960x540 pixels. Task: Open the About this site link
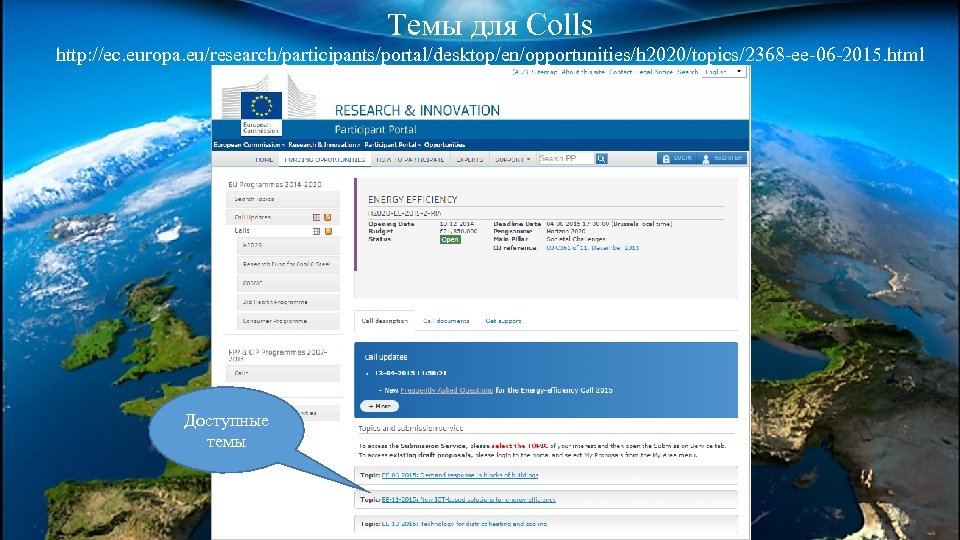583,72
